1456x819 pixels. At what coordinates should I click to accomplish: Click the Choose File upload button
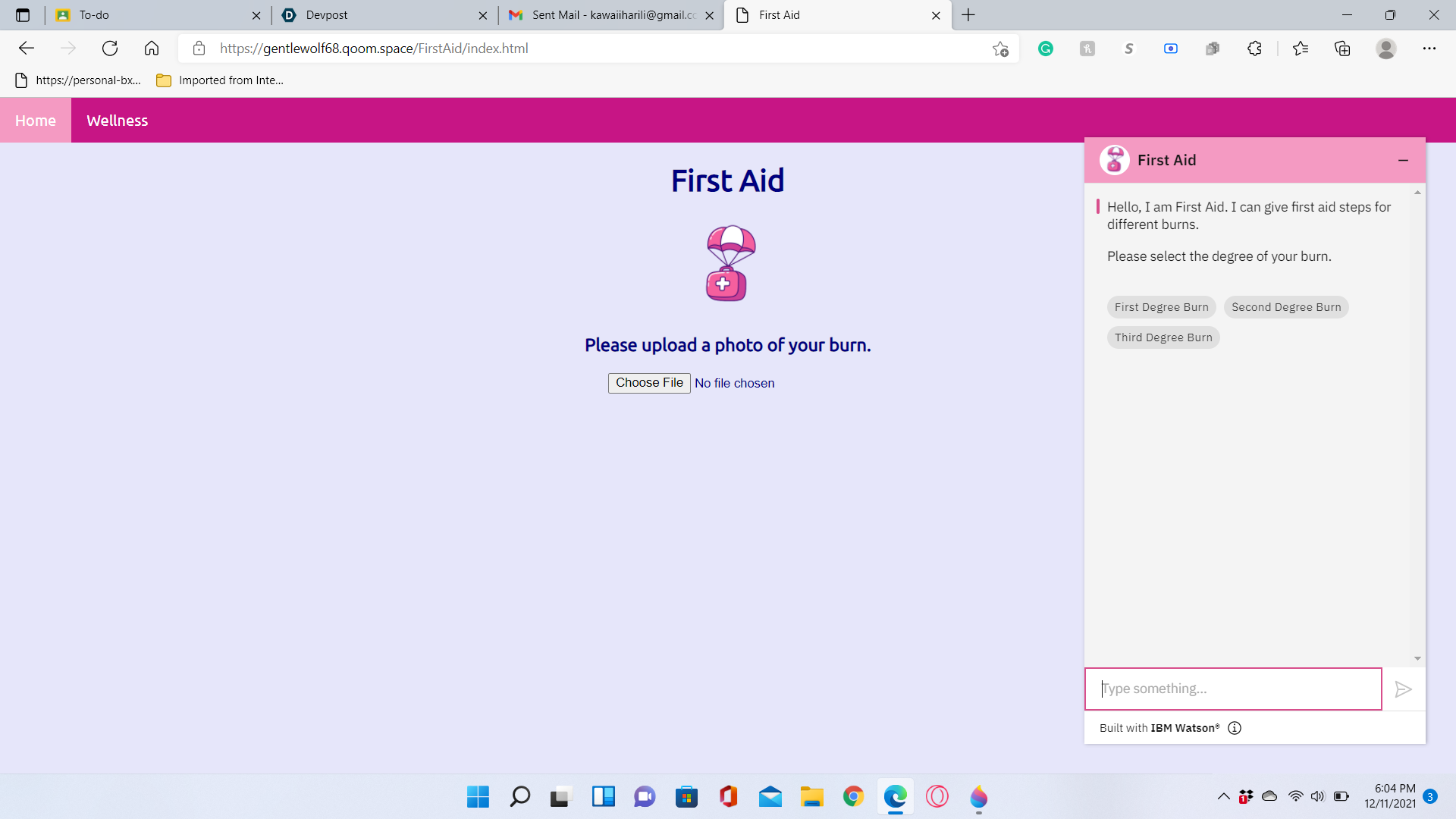point(649,383)
